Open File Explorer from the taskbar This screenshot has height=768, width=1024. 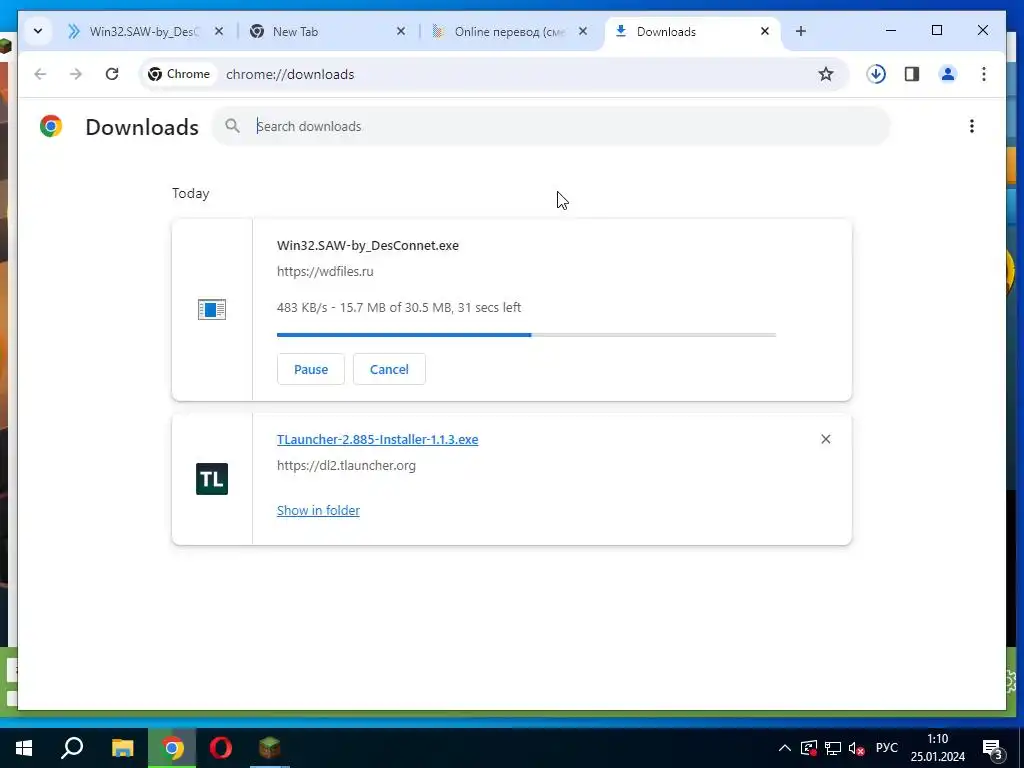(x=122, y=748)
